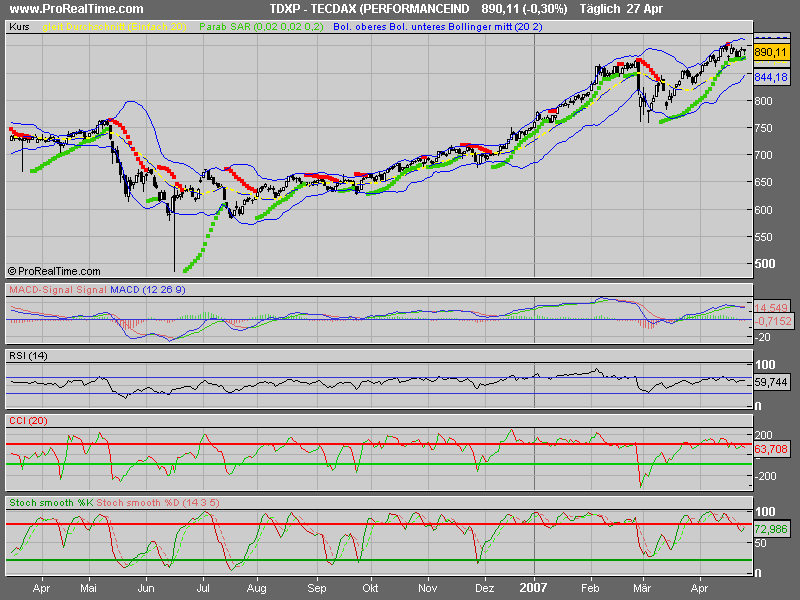Click the blue MACD (12 26 9) legend
This screenshot has height=600, width=800.
point(148,290)
